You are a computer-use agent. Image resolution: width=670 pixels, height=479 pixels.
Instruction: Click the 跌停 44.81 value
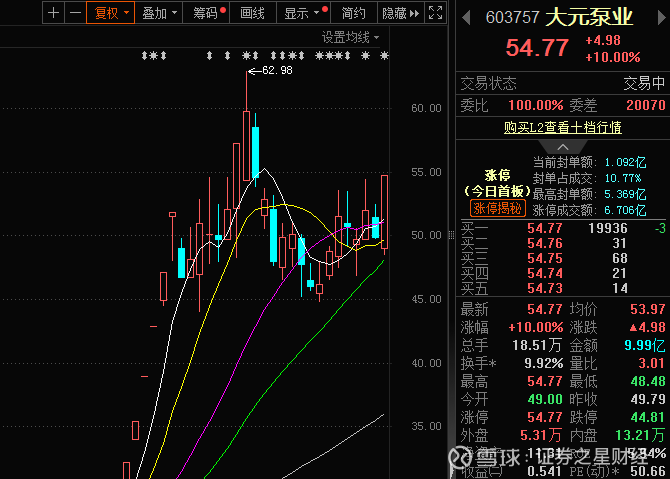tap(648, 417)
